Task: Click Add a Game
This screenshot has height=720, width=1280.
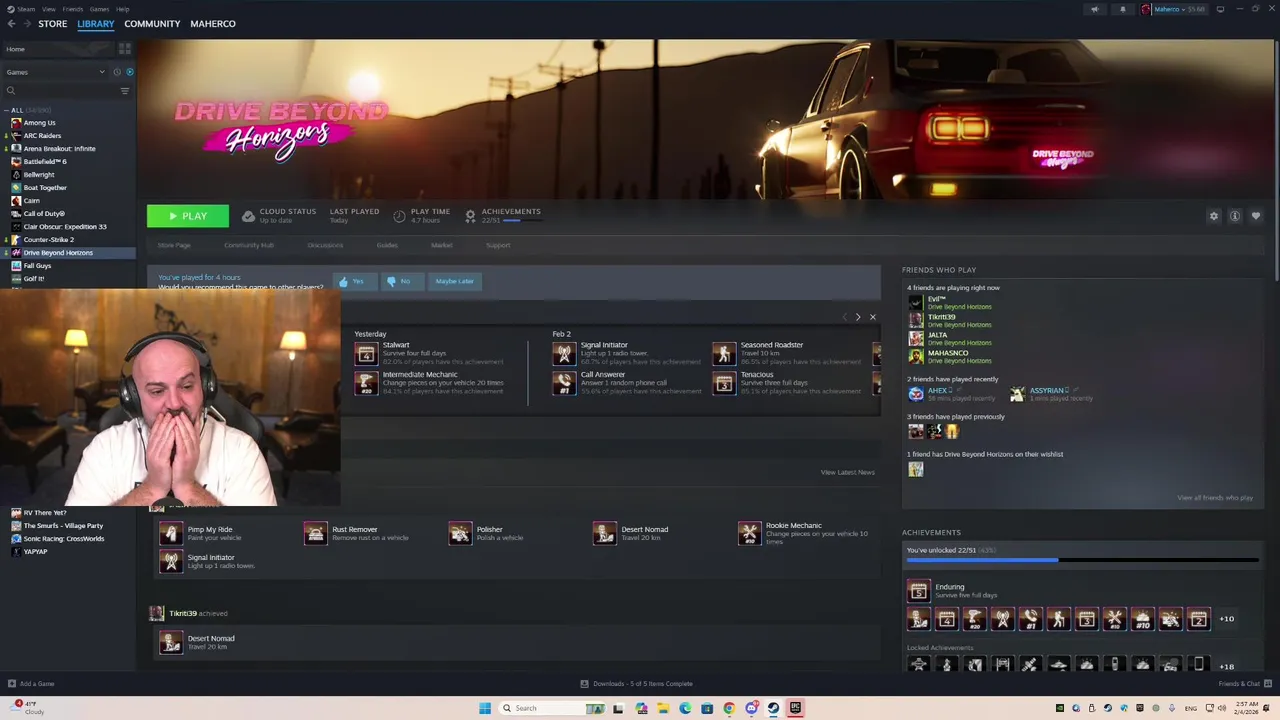Action: (x=31, y=684)
